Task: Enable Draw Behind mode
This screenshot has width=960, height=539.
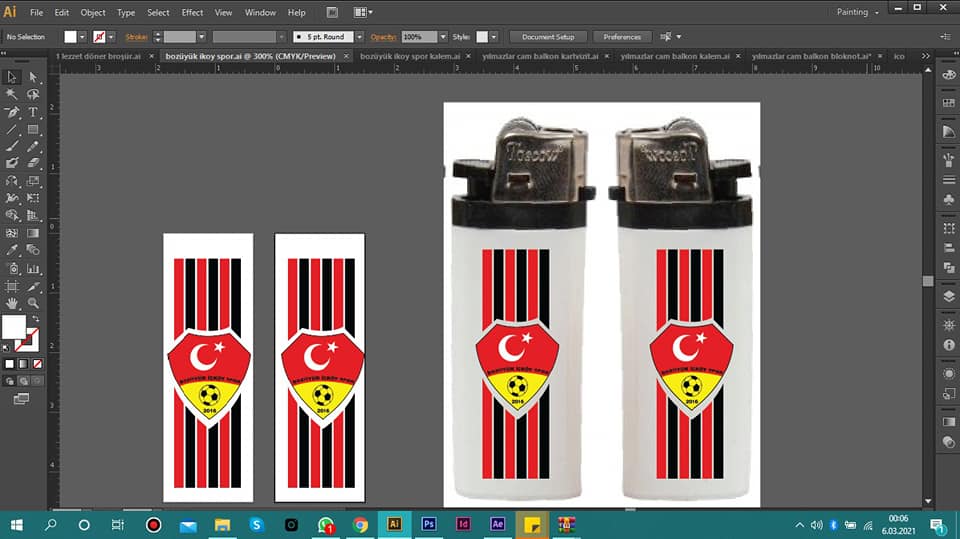Action: point(23,381)
